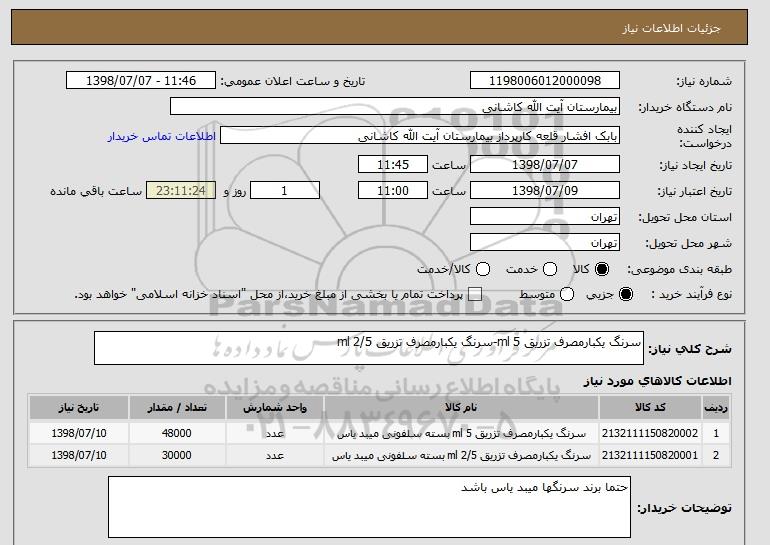770x545 pixels.
Task: Click row 1 need date 1398/07/10
Action: pyautogui.click(x=79, y=434)
